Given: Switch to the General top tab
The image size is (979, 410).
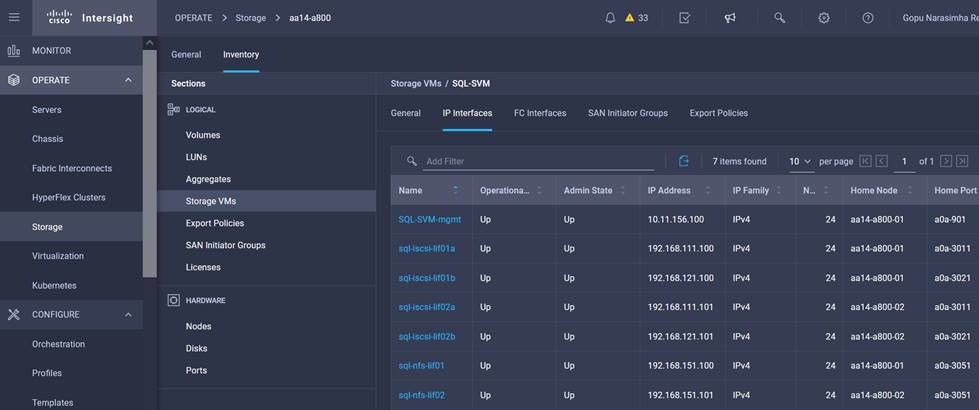Looking at the screenshot, I should coord(186,54).
